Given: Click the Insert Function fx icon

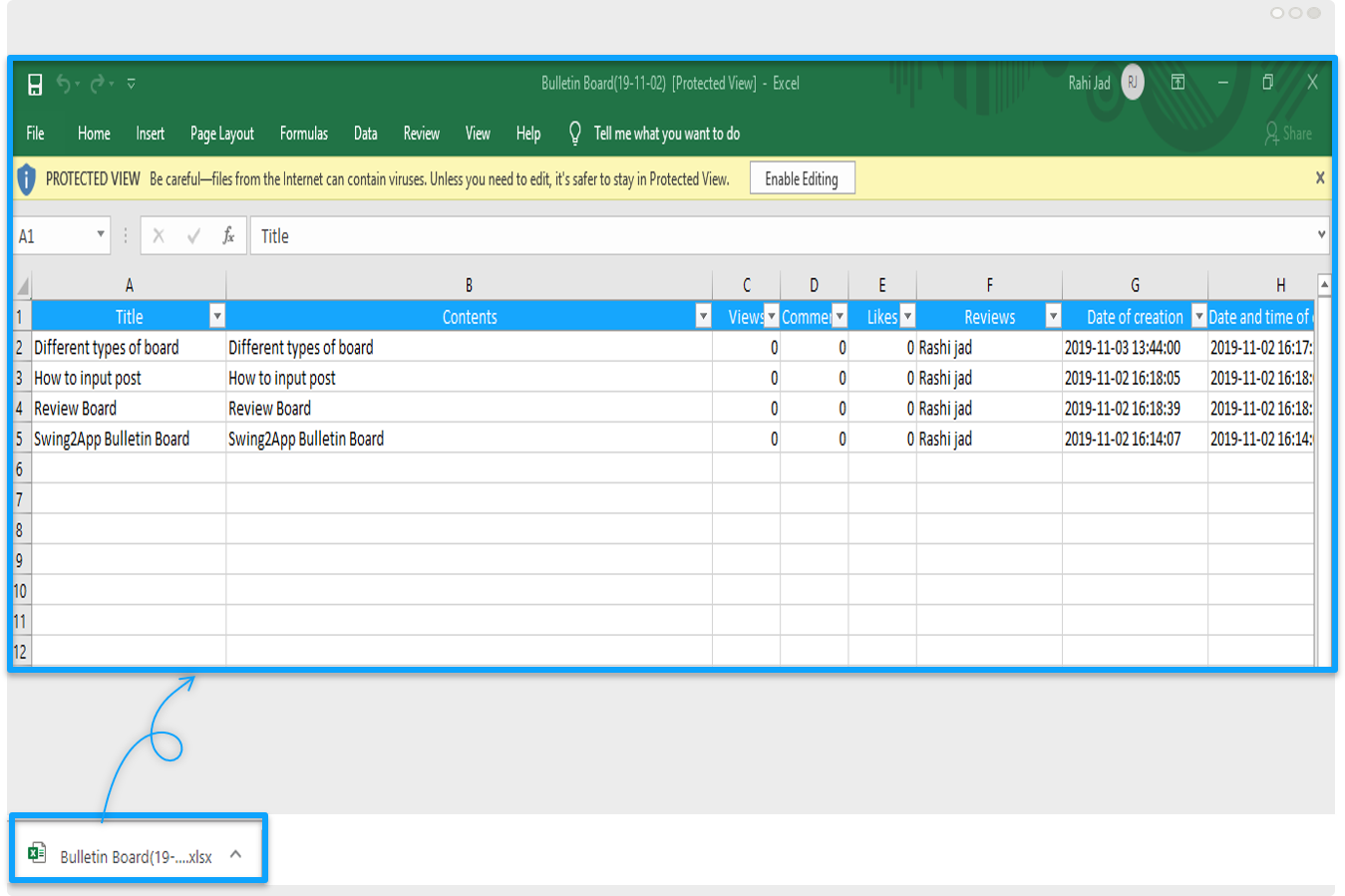Looking at the screenshot, I should [228, 236].
